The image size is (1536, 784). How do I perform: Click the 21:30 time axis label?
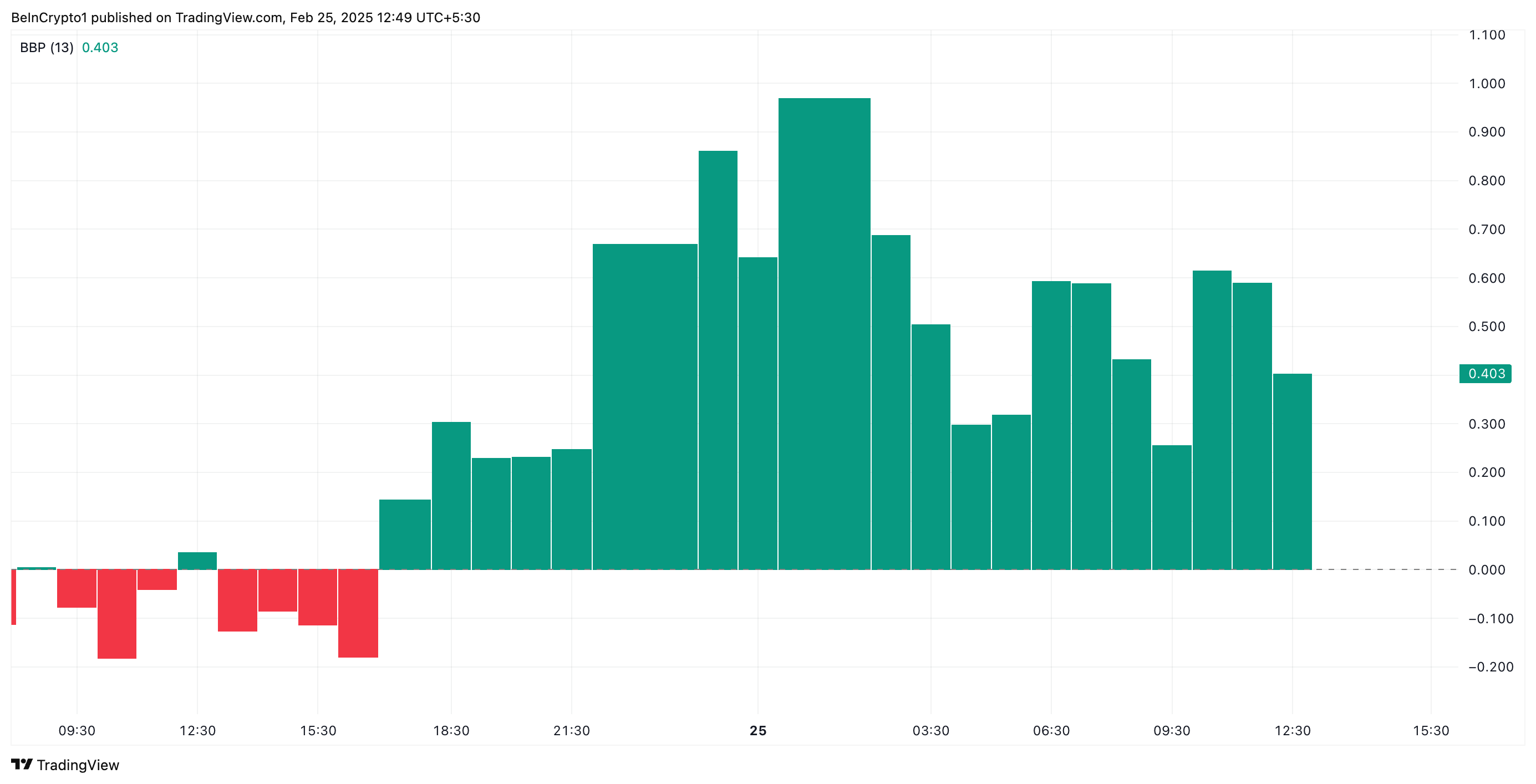[x=571, y=730]
